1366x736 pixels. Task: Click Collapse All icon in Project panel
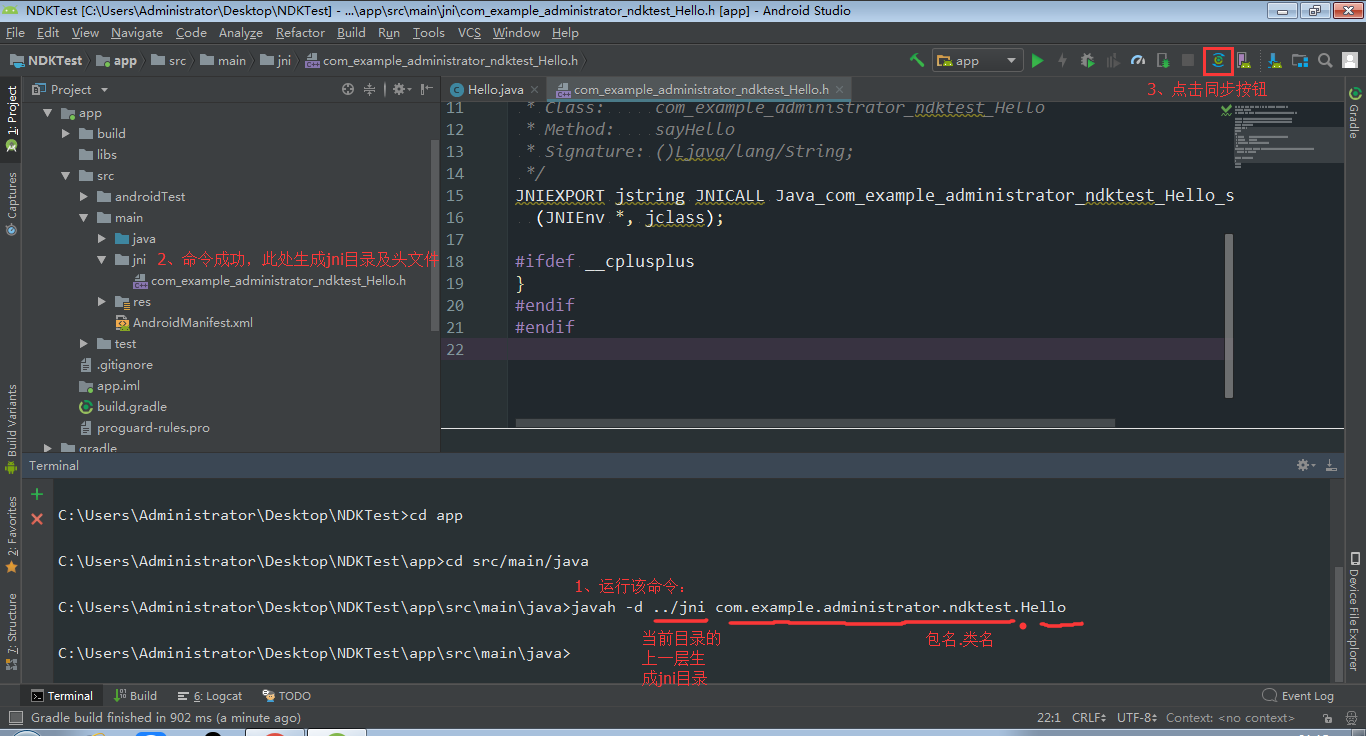370,89
